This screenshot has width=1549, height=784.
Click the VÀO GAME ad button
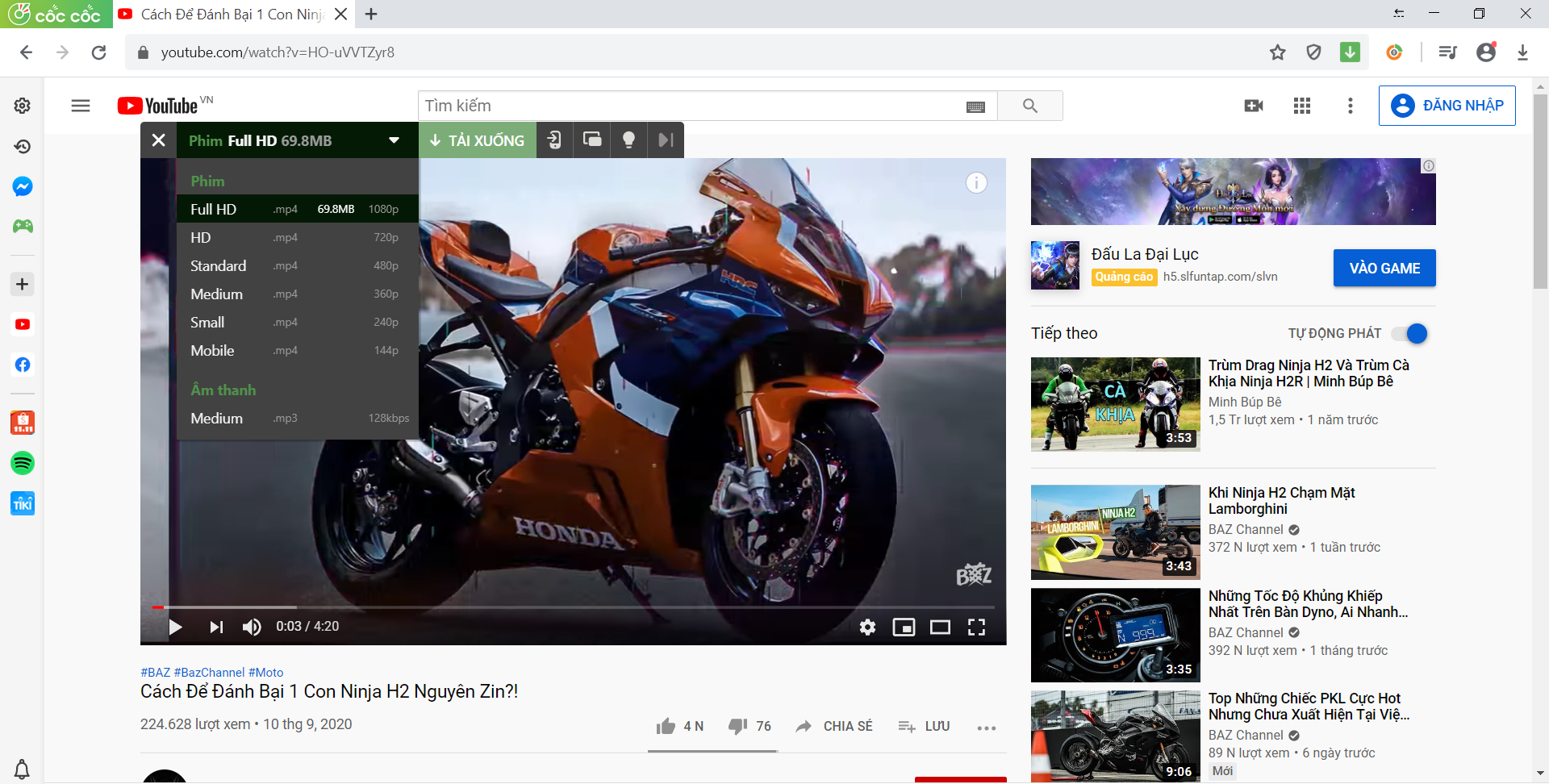(x=1384, y=268)
